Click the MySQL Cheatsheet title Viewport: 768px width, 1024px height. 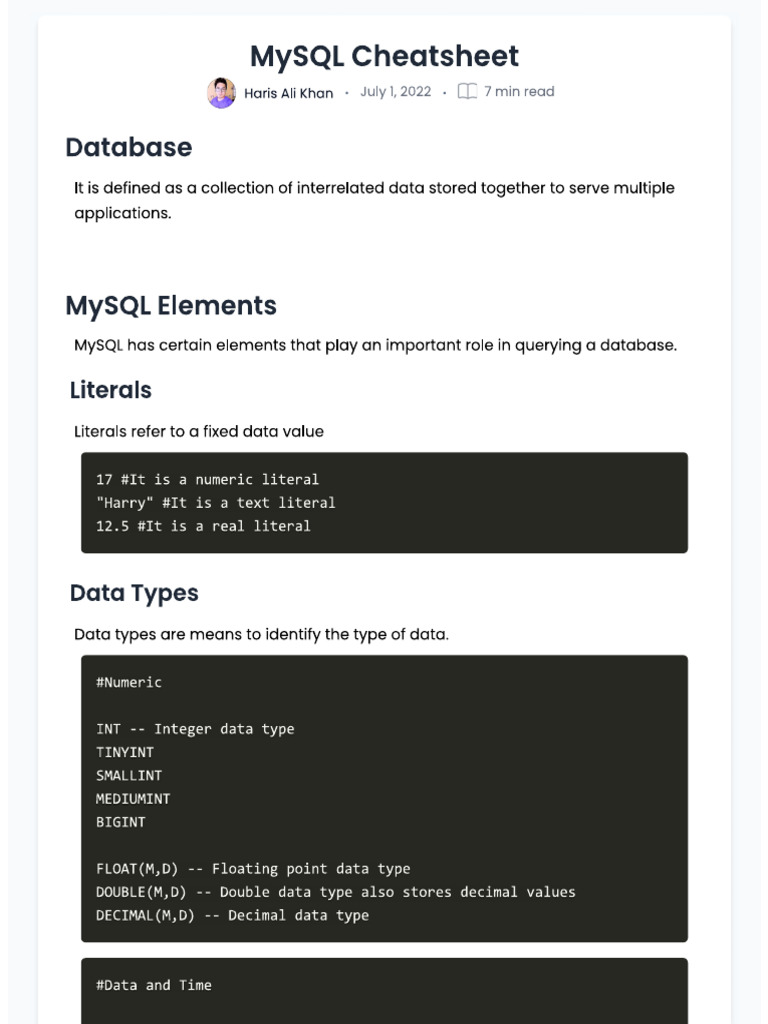click(x=384, y=56)
